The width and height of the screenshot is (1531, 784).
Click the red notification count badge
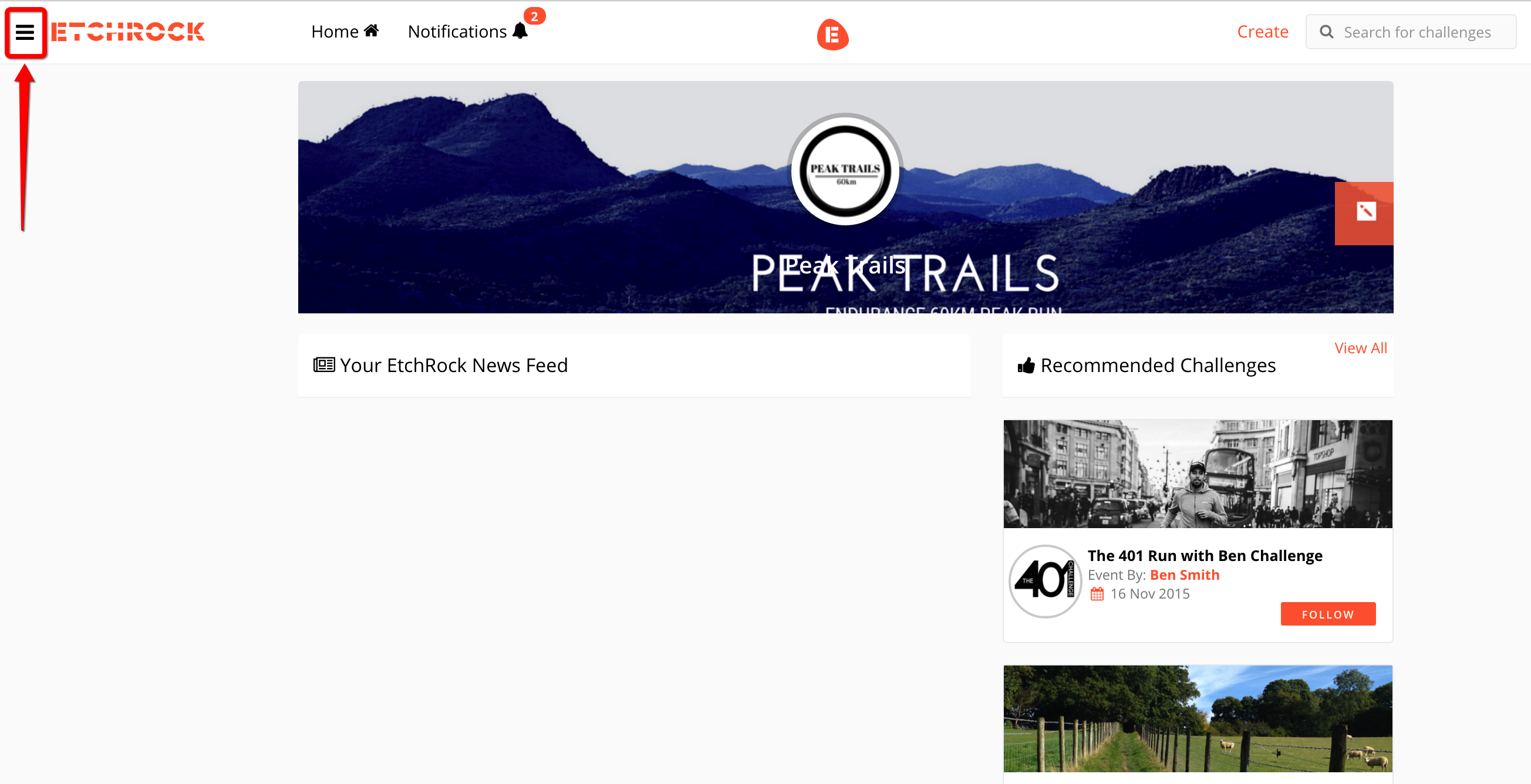(x=534, y=16)
